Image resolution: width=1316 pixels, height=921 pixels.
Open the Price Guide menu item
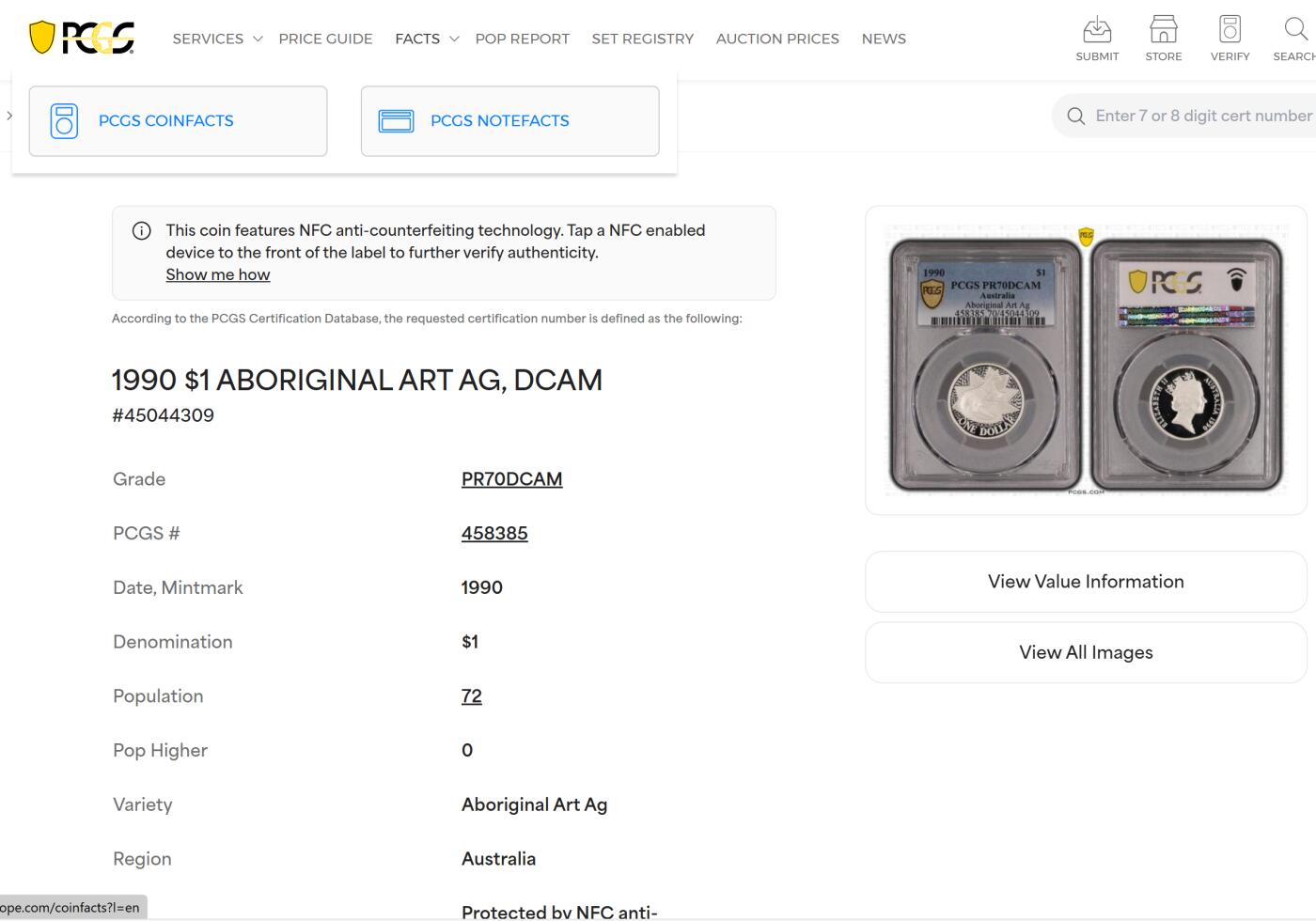[x=325, y=39]
